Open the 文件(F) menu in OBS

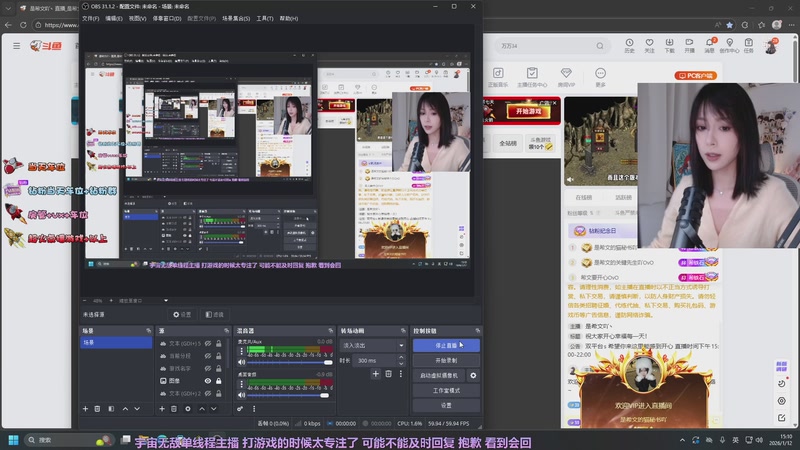(90, 18)
